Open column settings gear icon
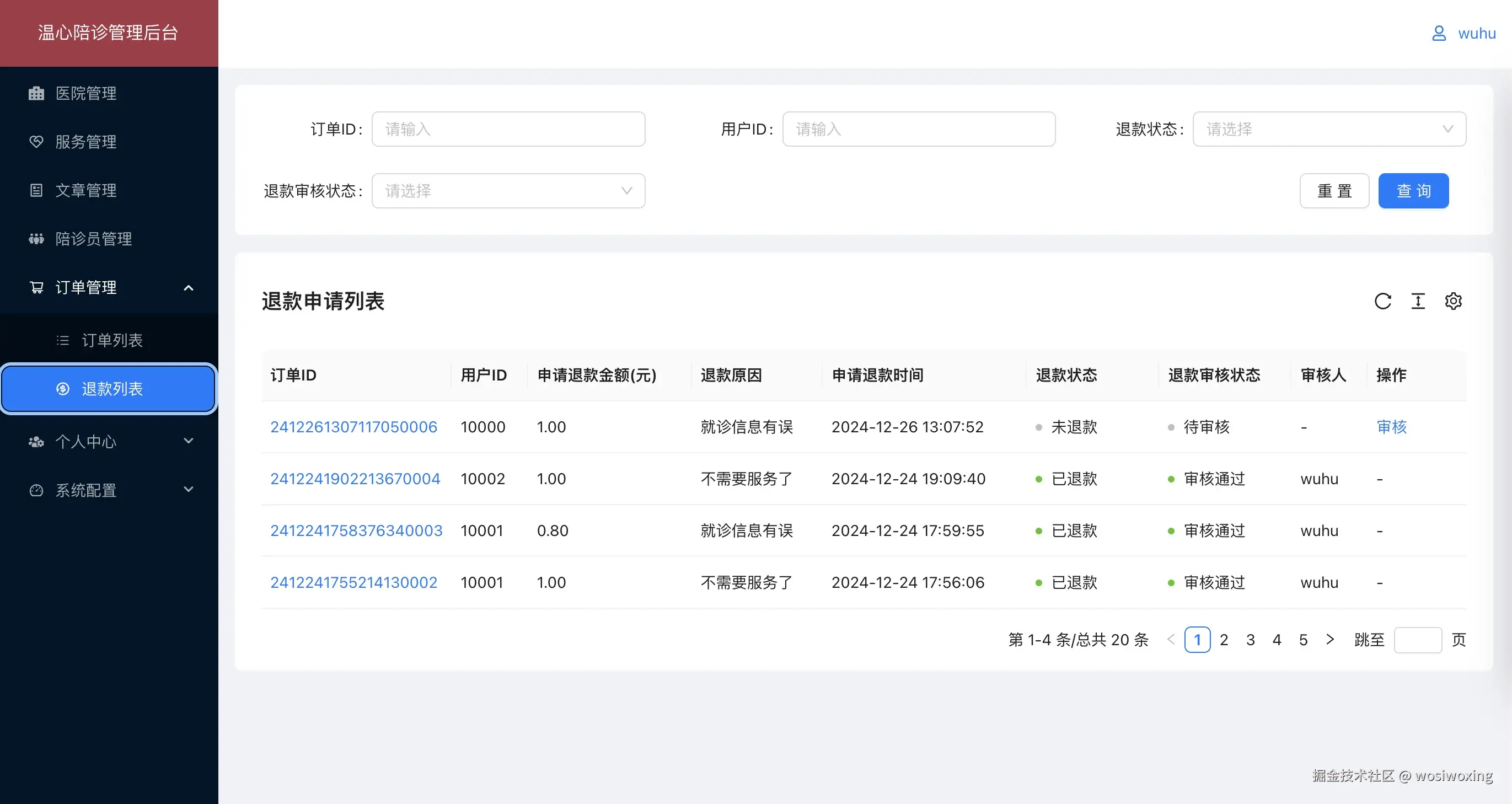1512x804 pixels. [x=1452, y=301]
